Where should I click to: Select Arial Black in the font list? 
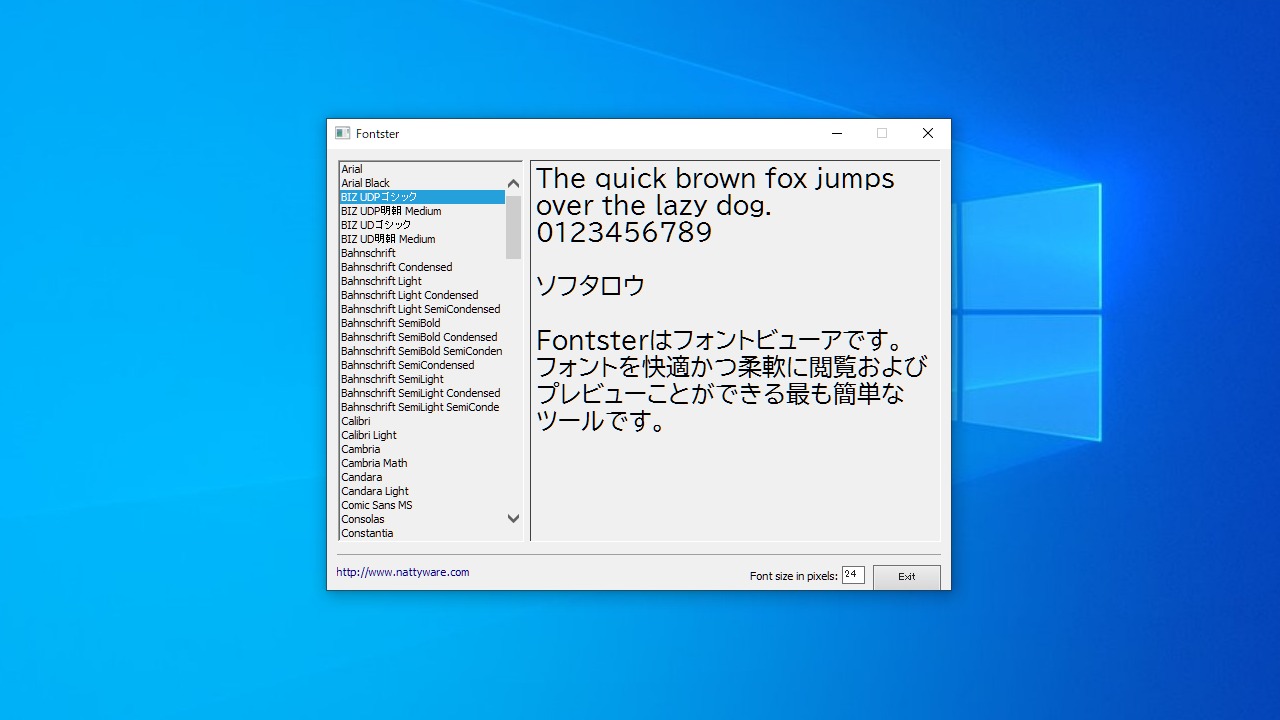422,183
